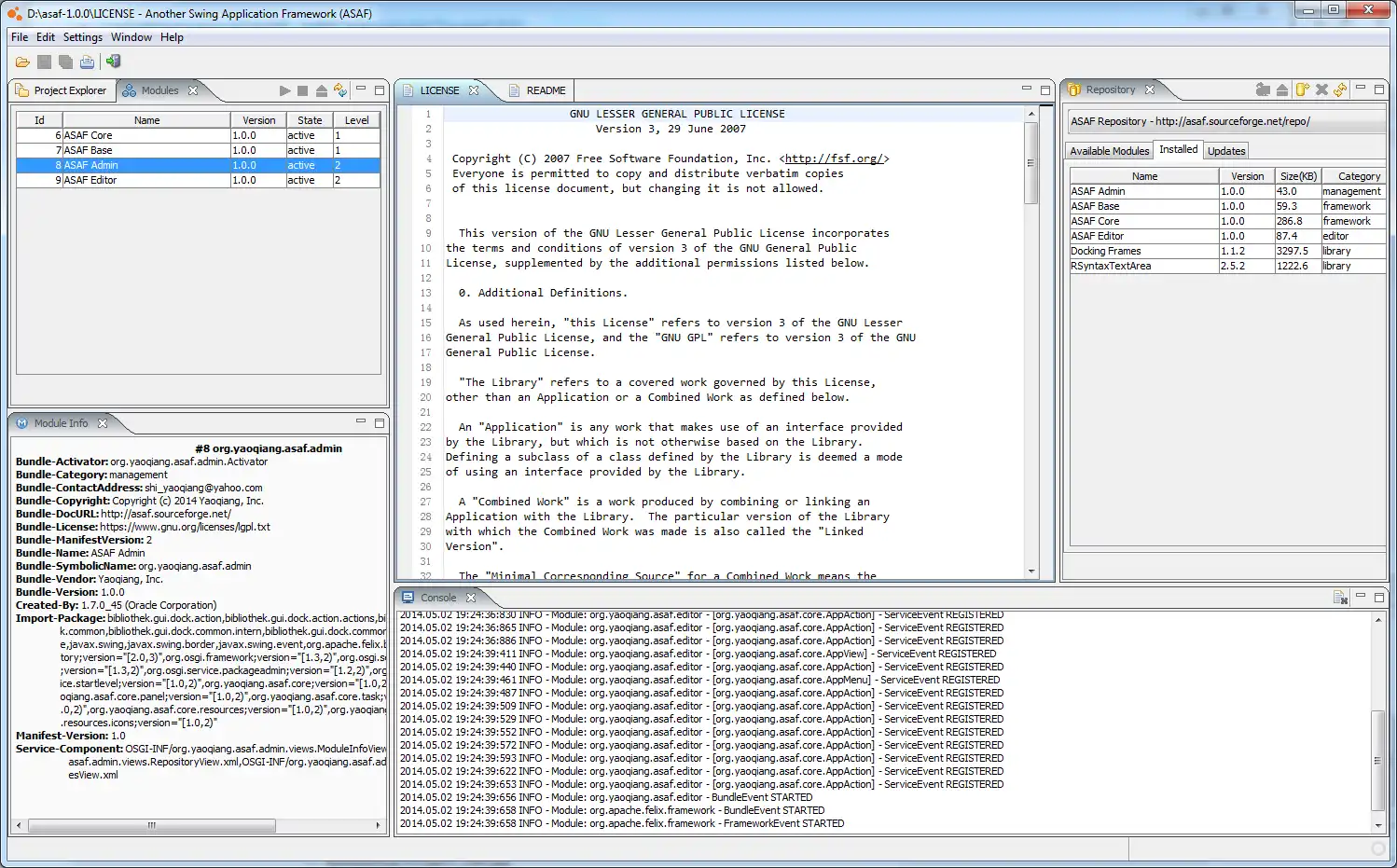This screenshot has width=1397, height=868.
Task: Close the LICENSE editor tab
Action: [x=474, y=90]
